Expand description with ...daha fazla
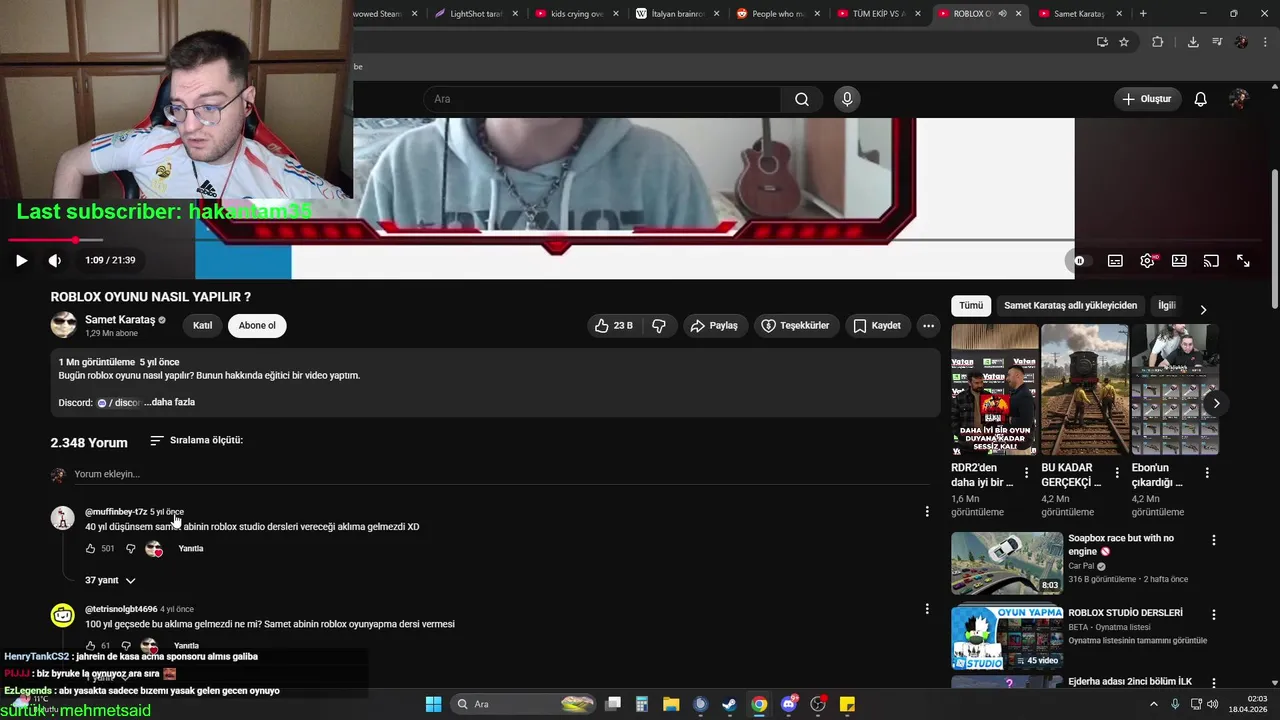The image size is (1280, 720). [x=170, y=402]
